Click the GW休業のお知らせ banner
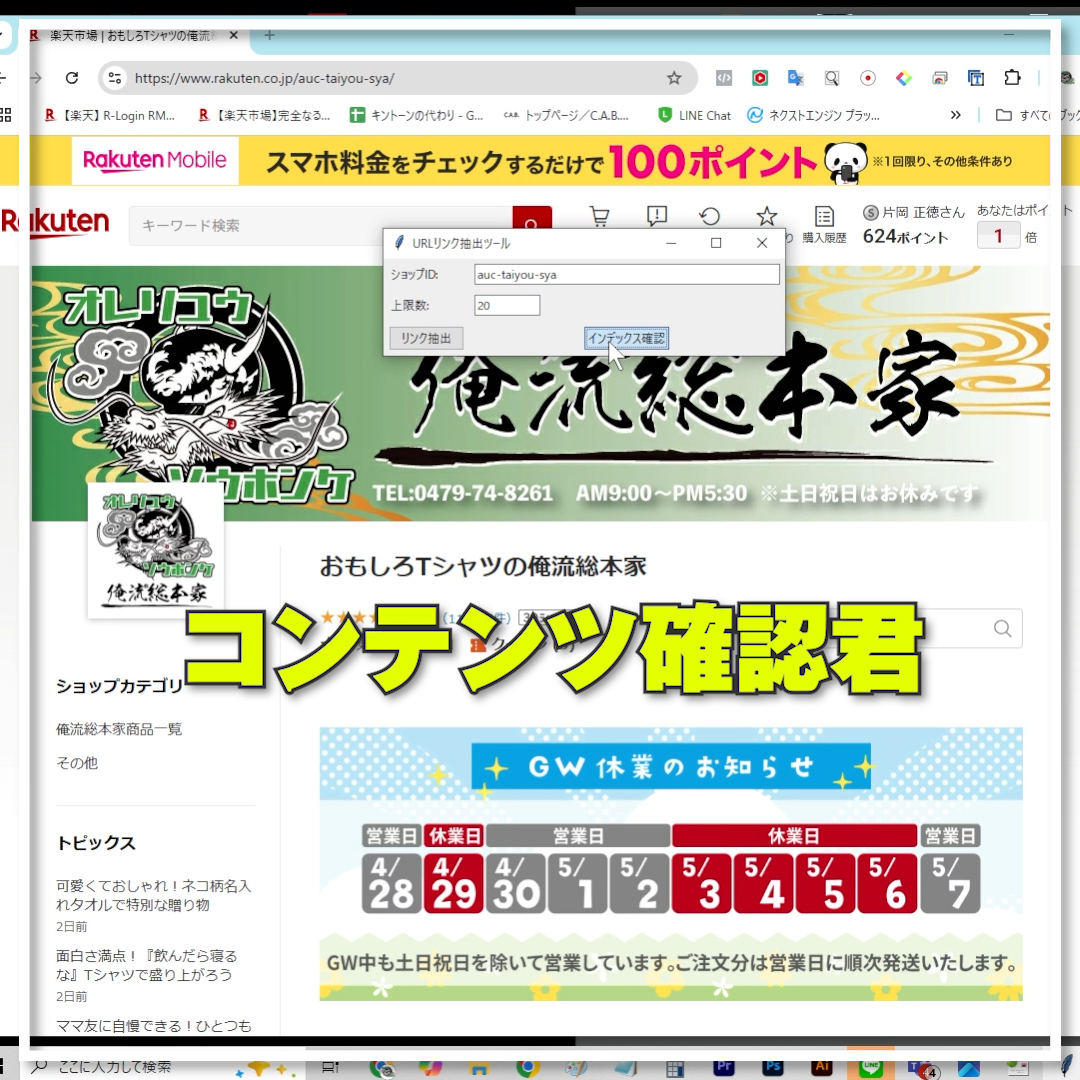 pos(671,864)
